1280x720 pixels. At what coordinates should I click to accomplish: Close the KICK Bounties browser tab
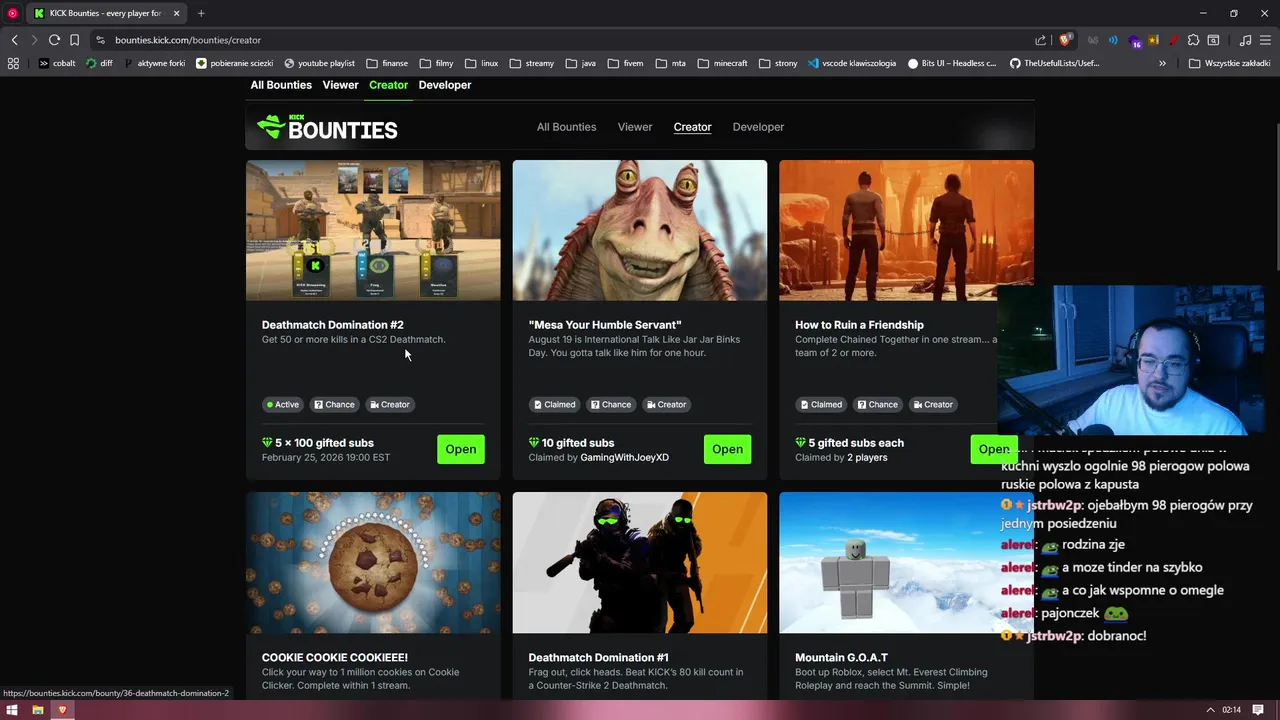(x=177, y=13)
